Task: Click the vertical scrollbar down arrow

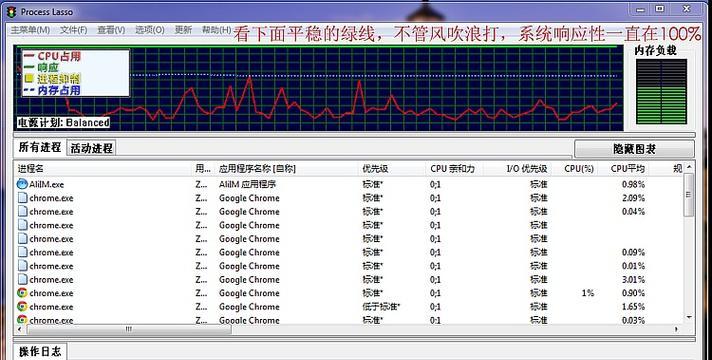Action: coord(689,317)
